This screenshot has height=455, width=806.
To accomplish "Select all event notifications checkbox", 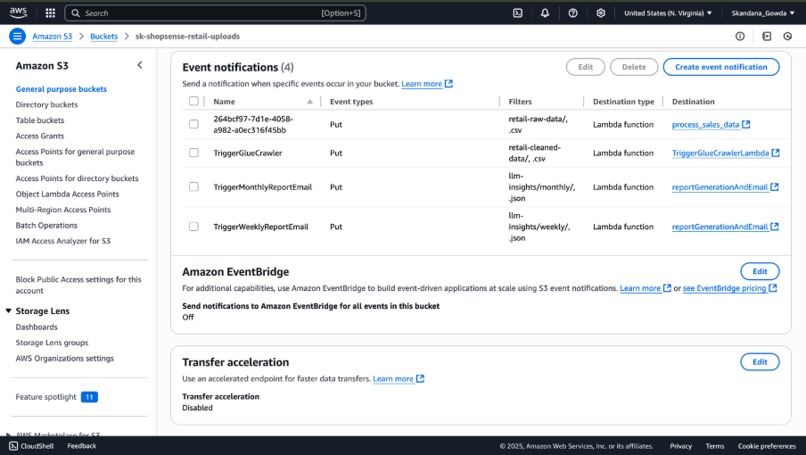I will (x=194, y=101).
